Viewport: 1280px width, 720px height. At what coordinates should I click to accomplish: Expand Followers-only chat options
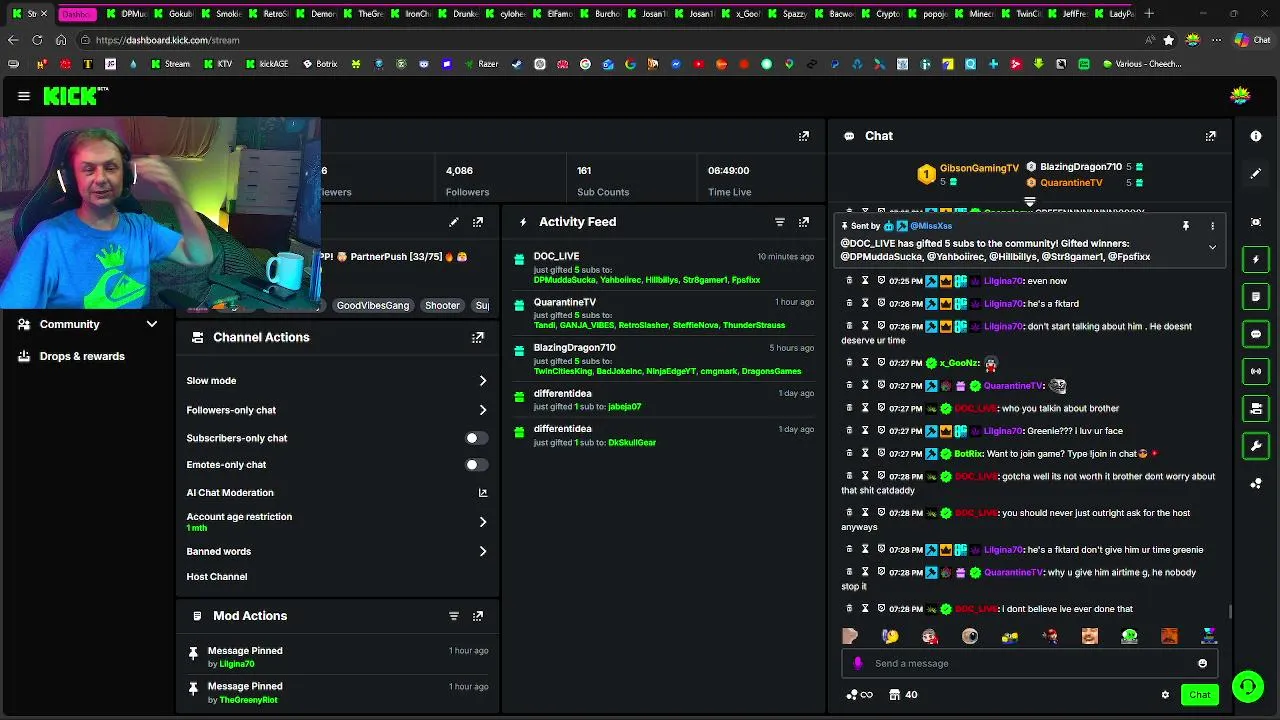click(483, 410)
